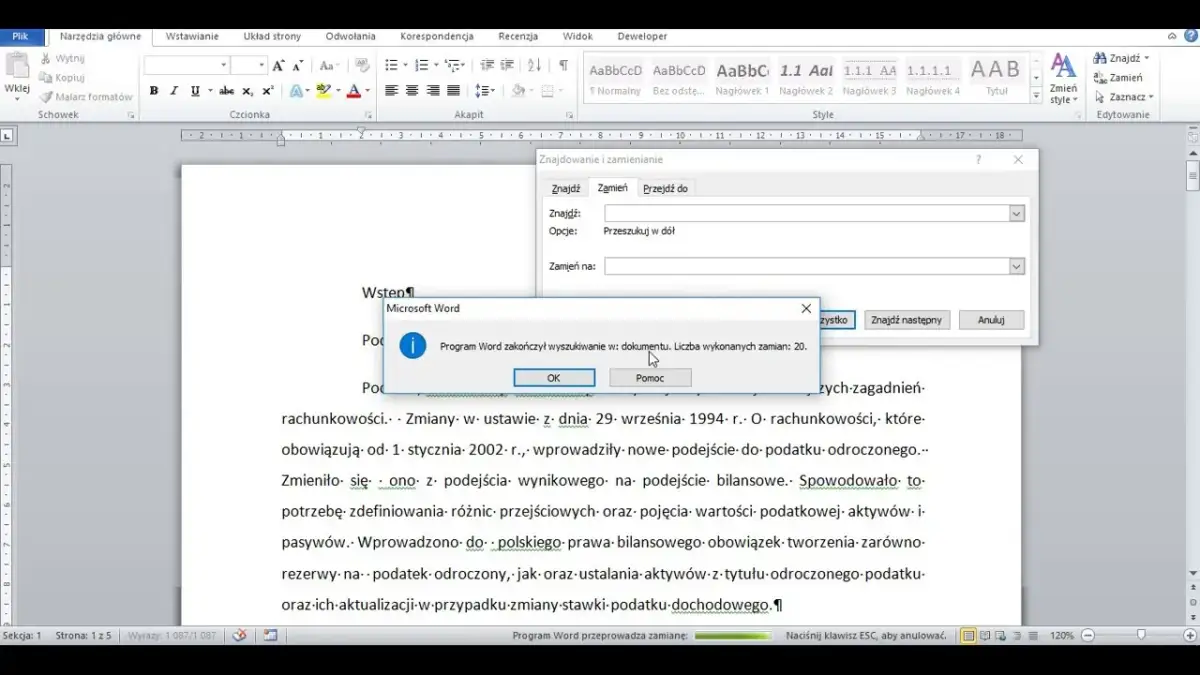Click the center alignment icon
Viewport: 1200px width, 675px height.
[x=413, y=91]
